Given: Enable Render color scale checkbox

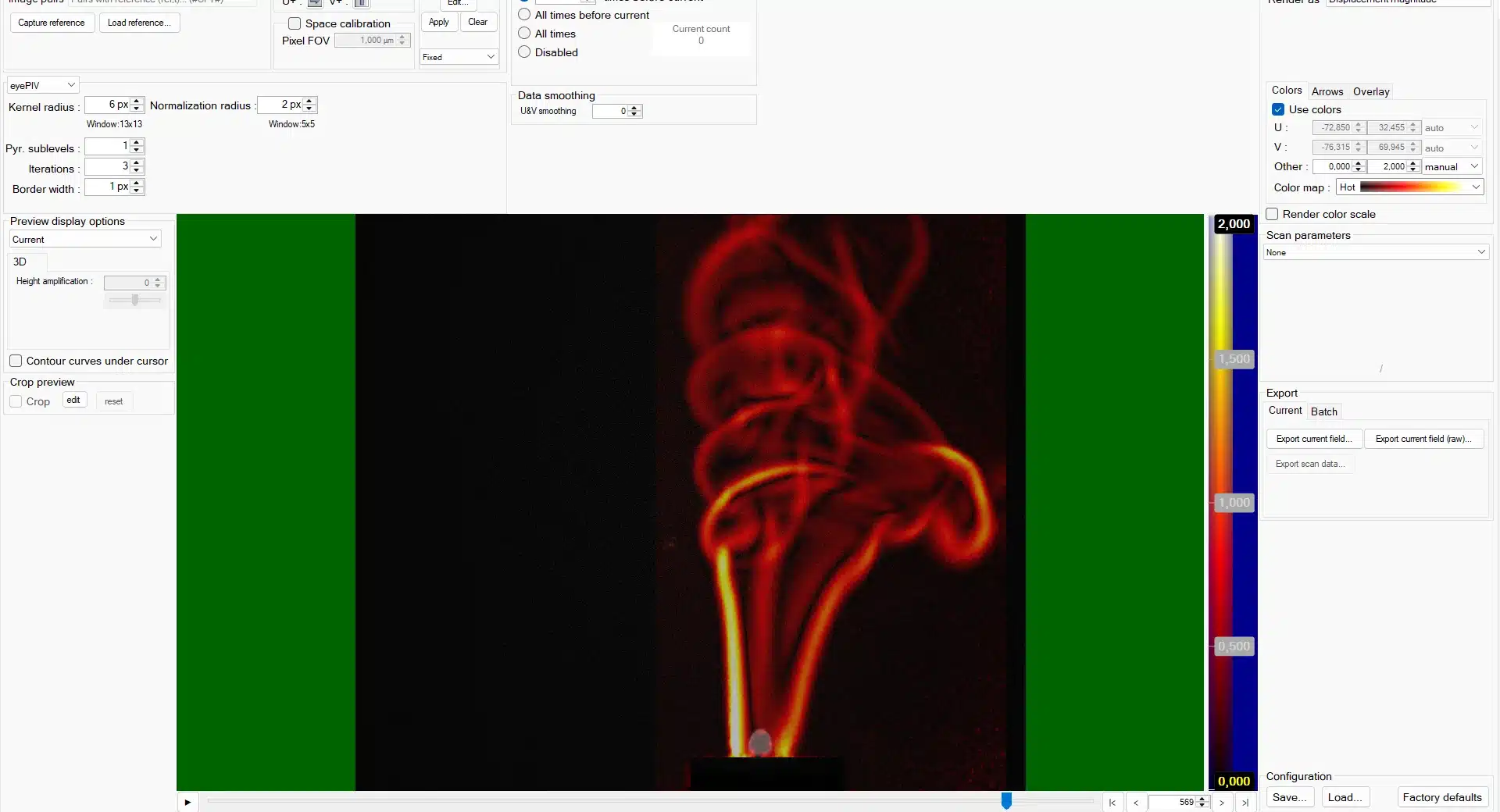Looking at the screenshot, I should pyautogui.click(x=1272, y=214).
